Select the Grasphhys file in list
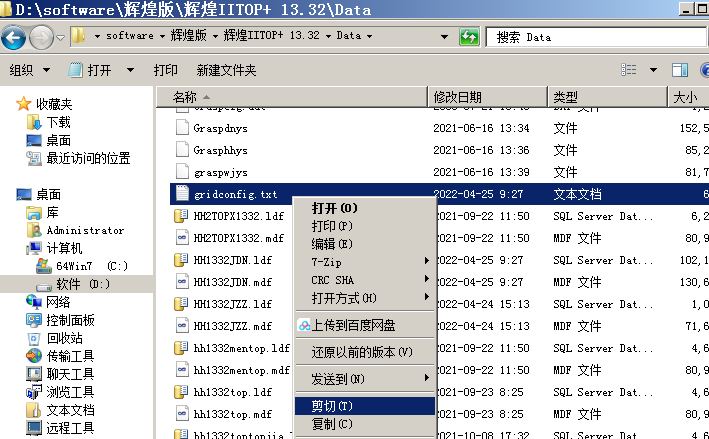The width and height of the screenshot is (709, 439). pyautogui.click(x=220, y=150)
